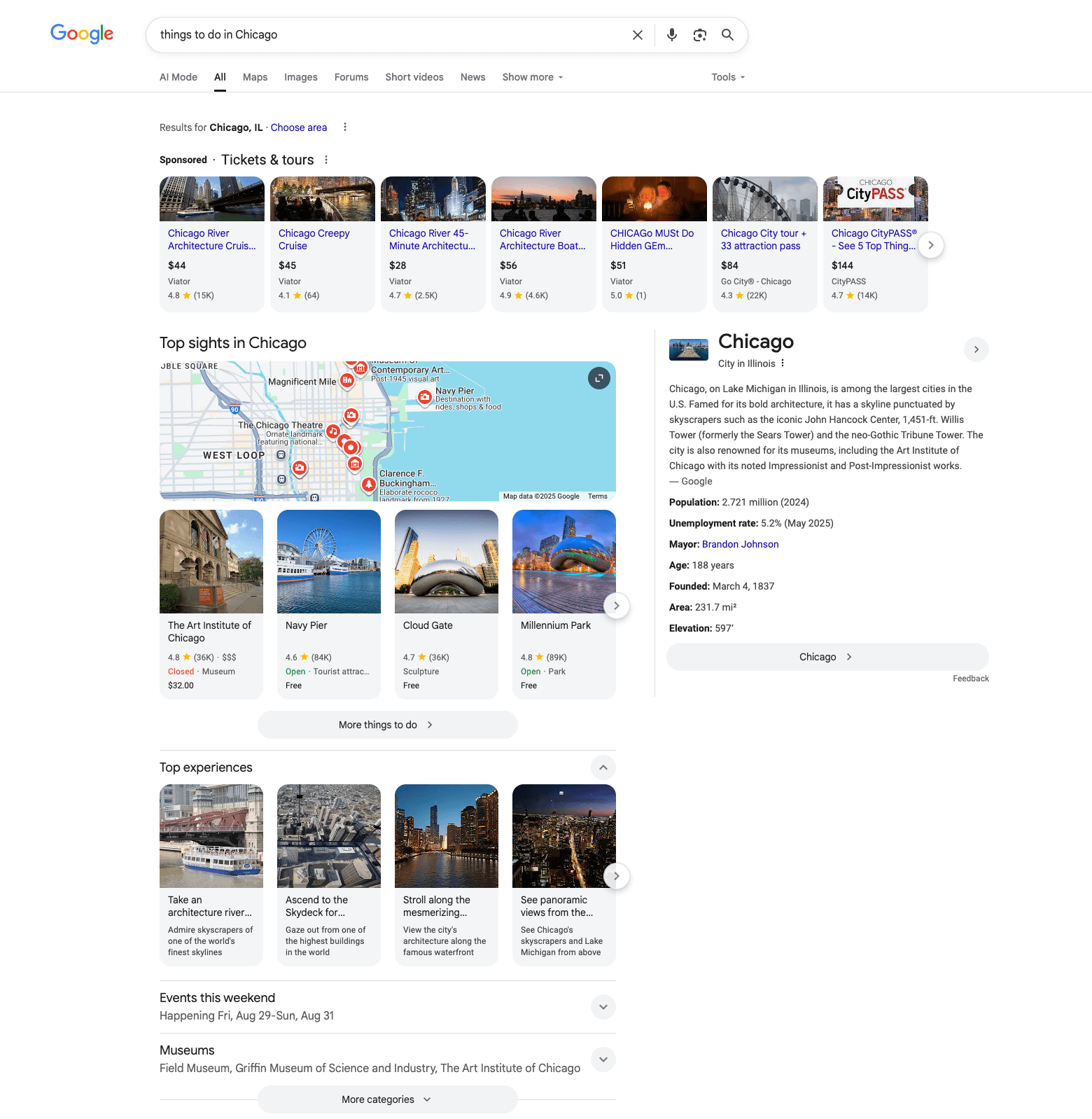Viewport: 1092px width, 1119px height.
Task: Advance sponsored tours carousel arrow
Action: click(931, 245)
